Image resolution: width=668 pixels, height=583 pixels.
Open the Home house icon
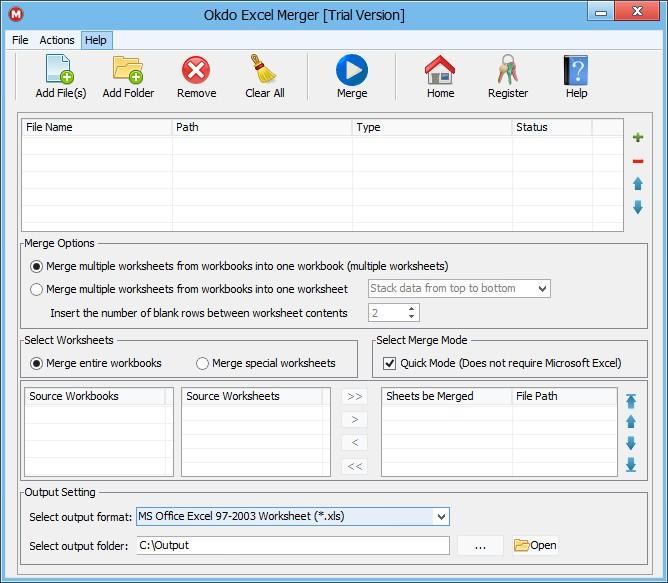(440, 69)
